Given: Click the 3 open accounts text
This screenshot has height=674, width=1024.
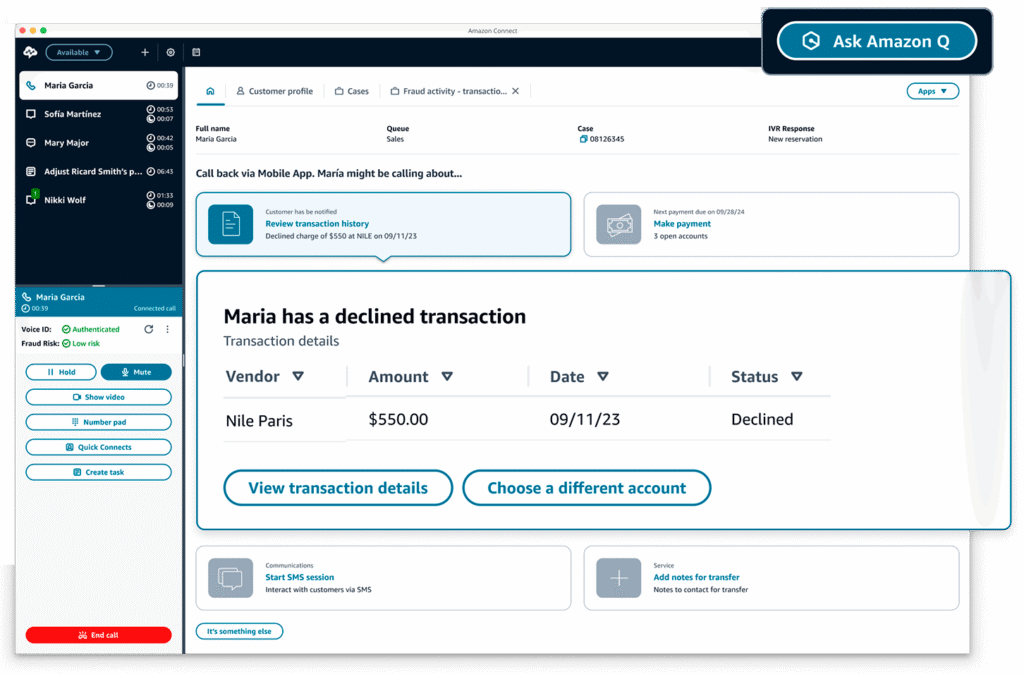Looking at the screenshot, I should 680,236.
